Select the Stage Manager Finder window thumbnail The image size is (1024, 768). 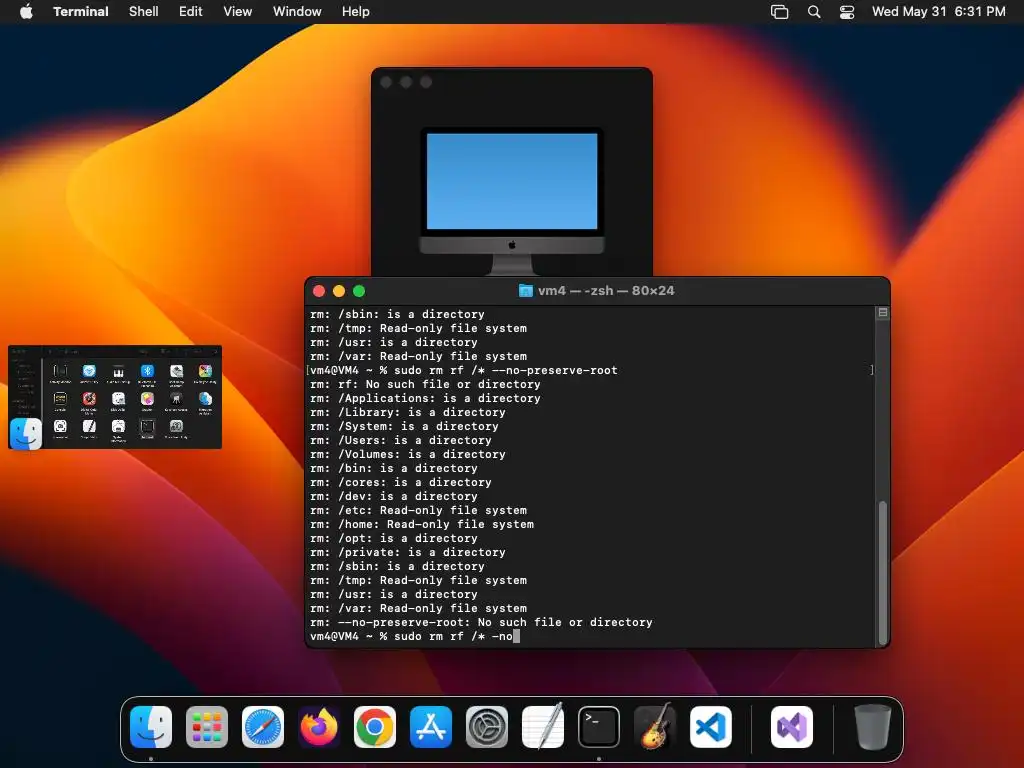pyautogui.click(x=115, y=397)
